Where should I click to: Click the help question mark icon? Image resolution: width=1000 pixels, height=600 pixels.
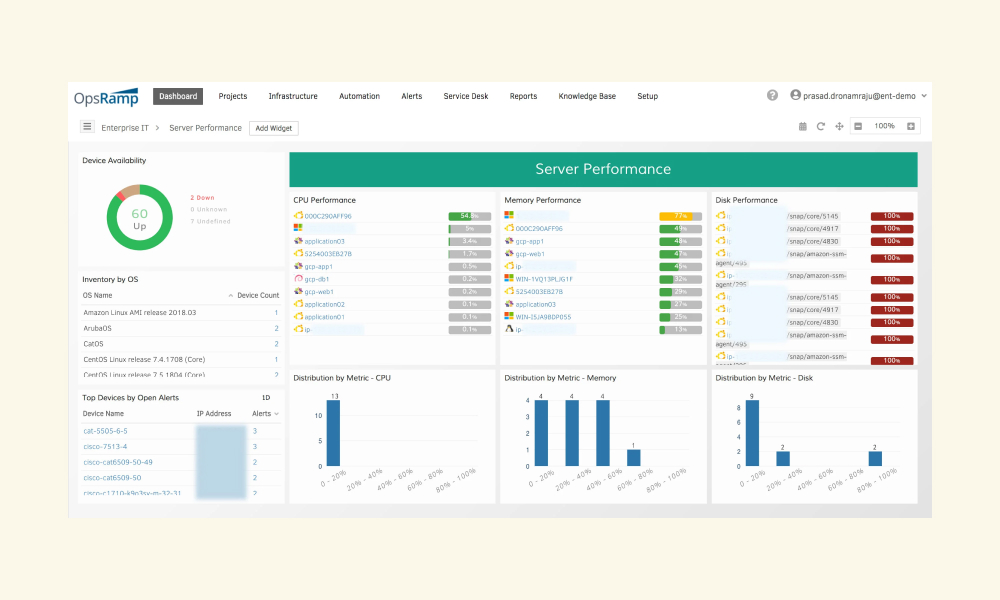[x=772, y=96]
